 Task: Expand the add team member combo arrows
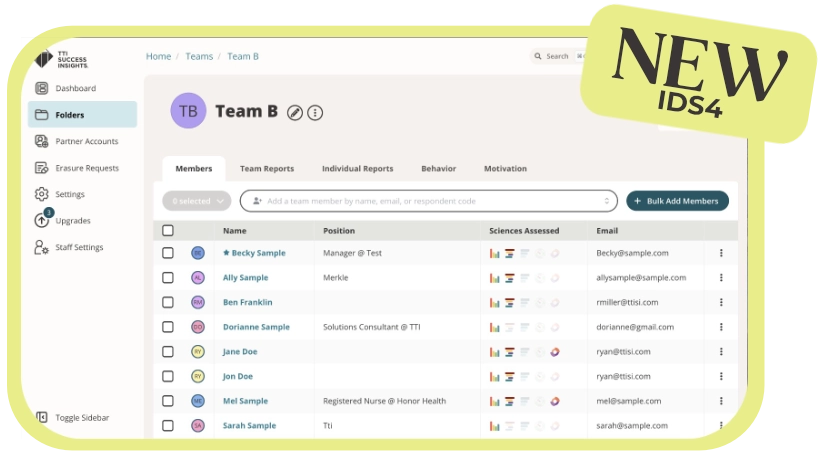pos(606,201)
